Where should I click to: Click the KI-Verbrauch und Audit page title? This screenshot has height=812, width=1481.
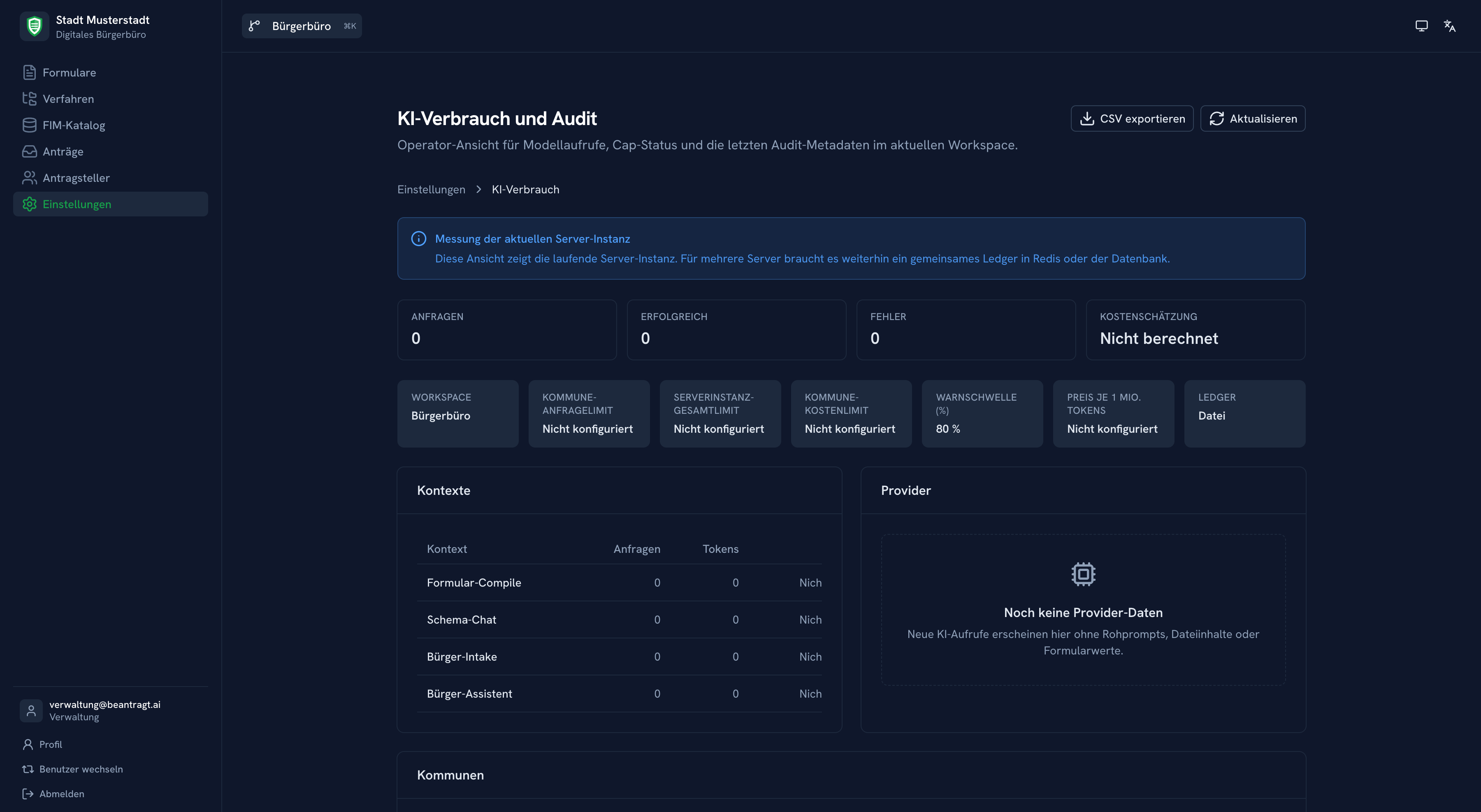(x=497, y=118)
